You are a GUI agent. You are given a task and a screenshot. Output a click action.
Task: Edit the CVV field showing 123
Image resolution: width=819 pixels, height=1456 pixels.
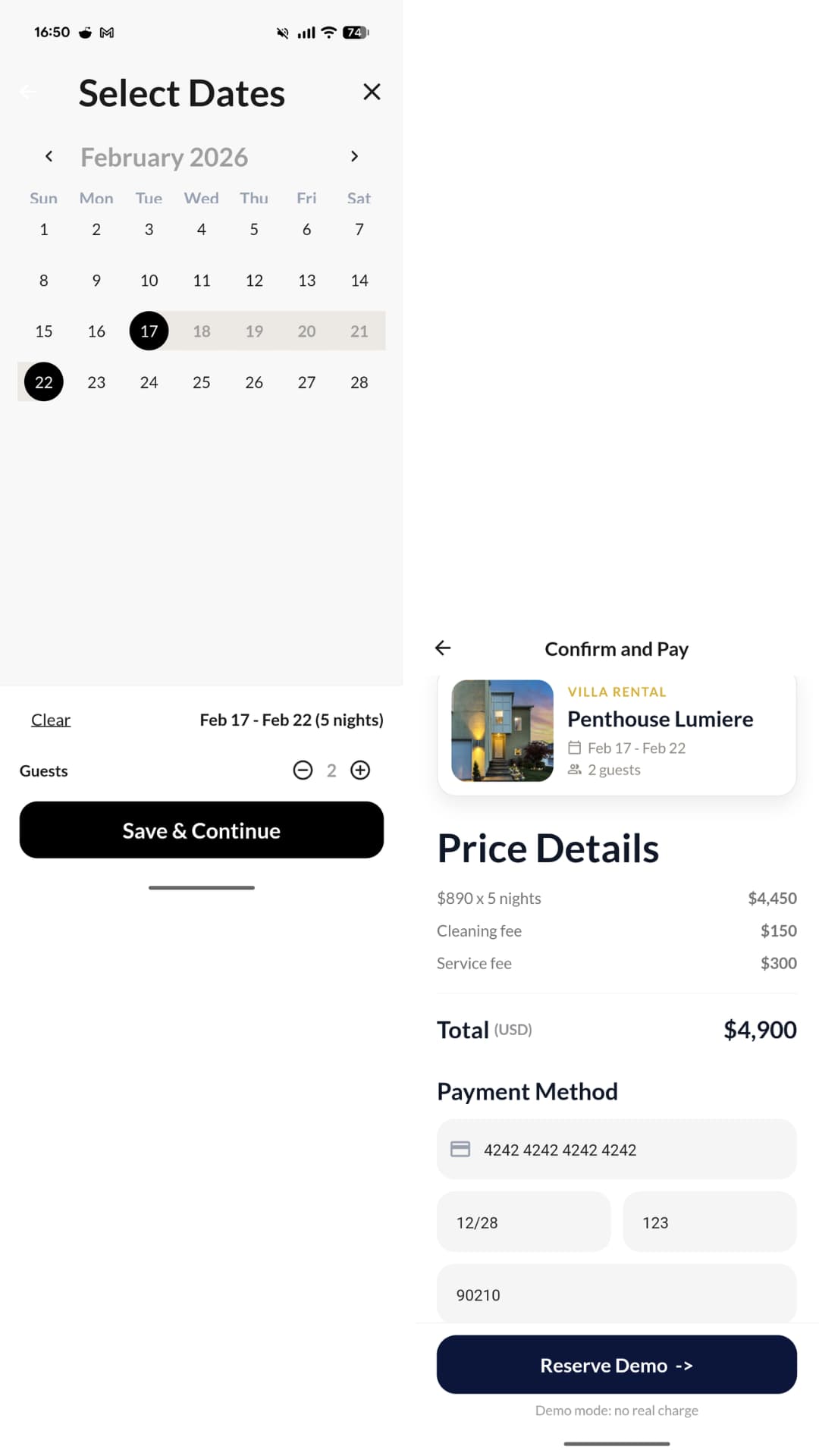point(709,1222)
